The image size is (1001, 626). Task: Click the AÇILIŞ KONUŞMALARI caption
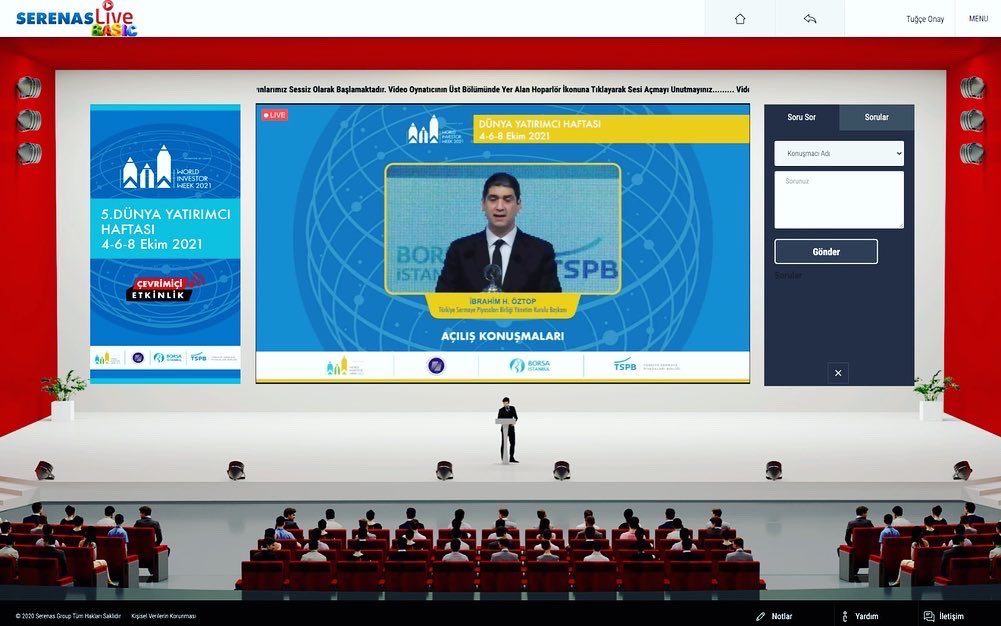point(502,336)
